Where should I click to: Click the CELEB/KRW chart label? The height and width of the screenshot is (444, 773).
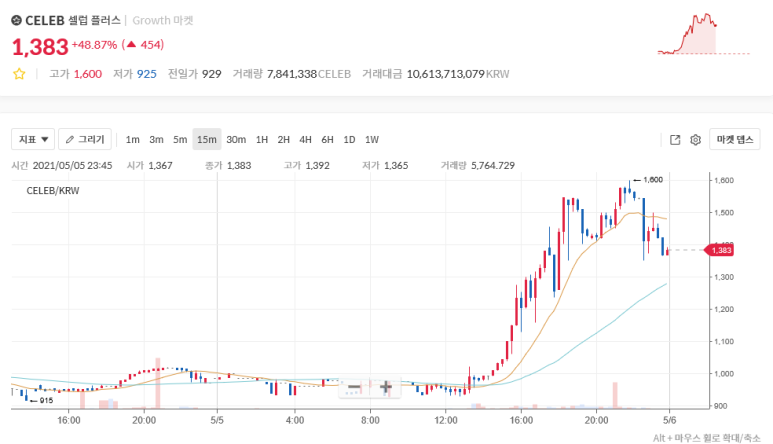53,191
